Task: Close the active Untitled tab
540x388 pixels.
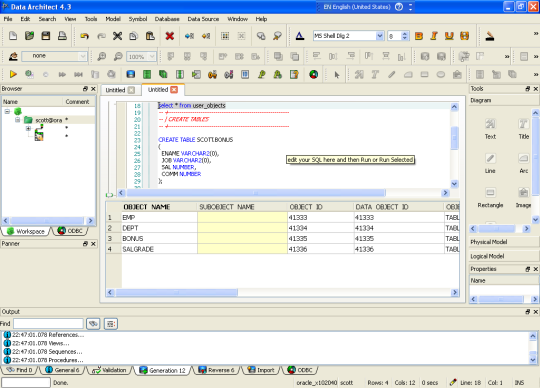Action: (175, 90)
